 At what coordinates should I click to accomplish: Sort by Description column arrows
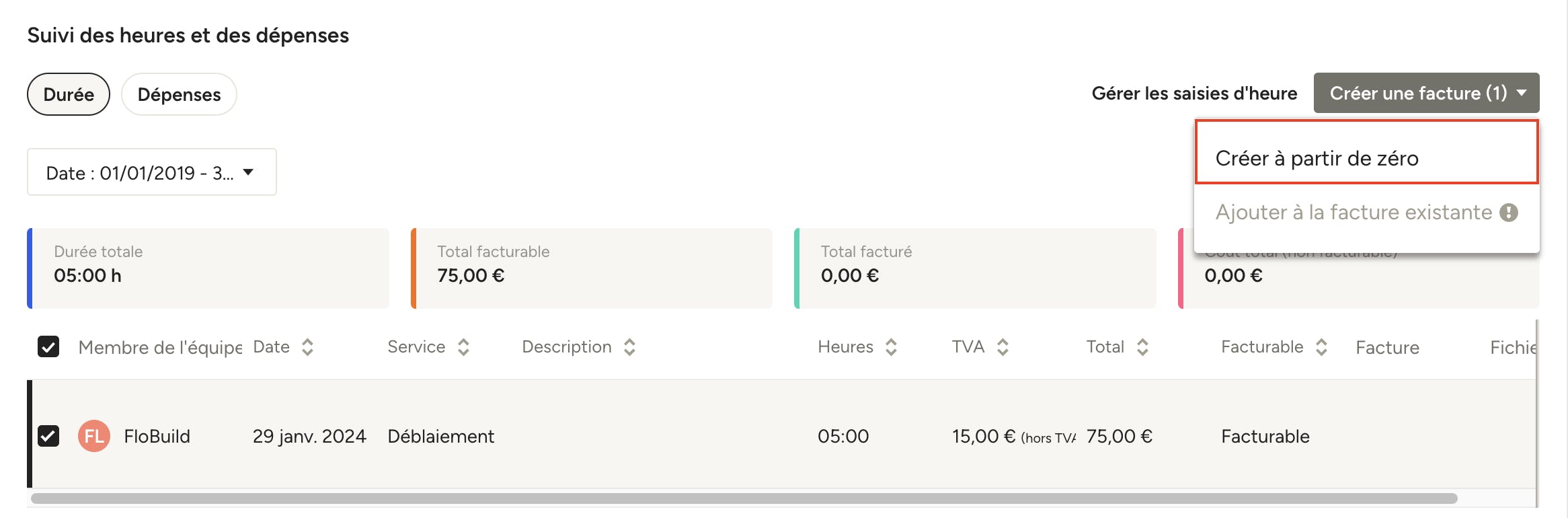click(x=629, y=347)
